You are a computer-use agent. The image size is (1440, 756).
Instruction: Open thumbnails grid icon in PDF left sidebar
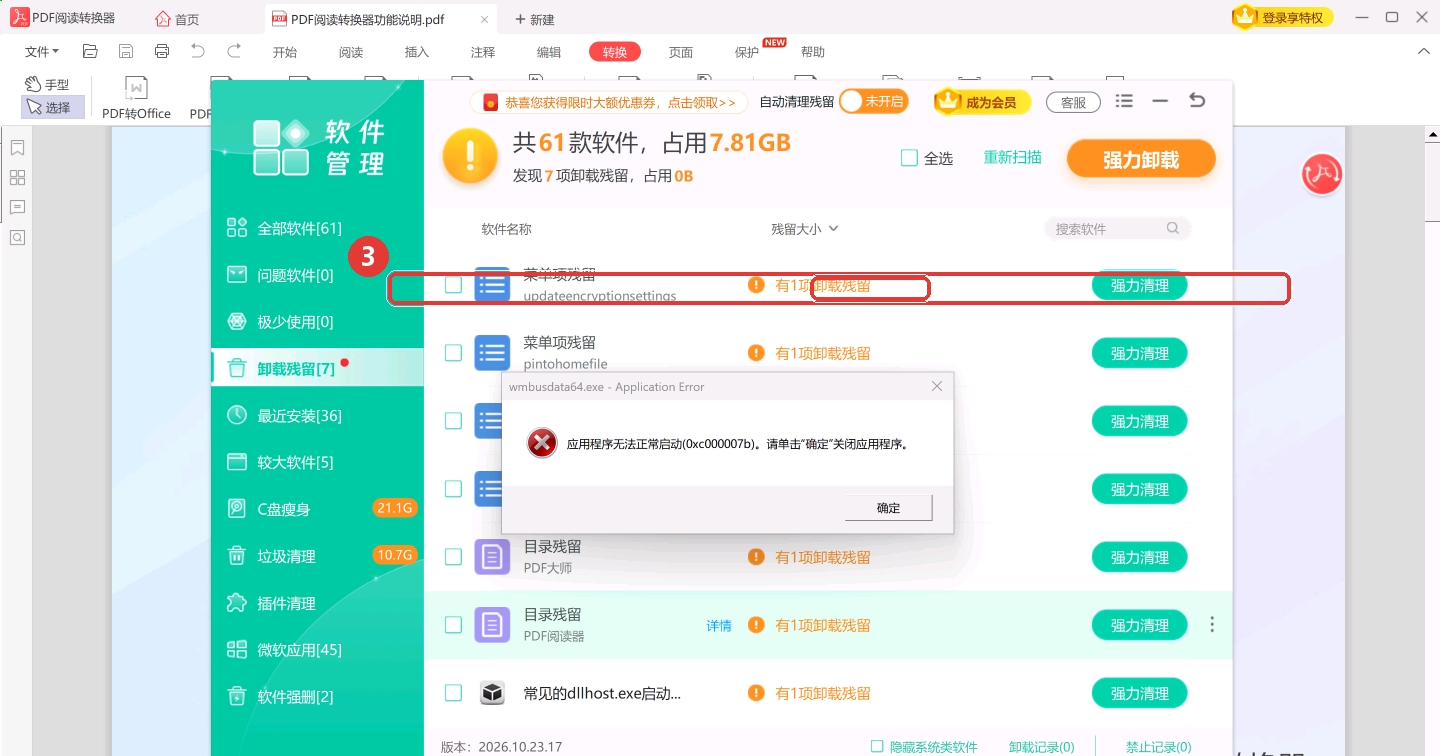[17, 178]
